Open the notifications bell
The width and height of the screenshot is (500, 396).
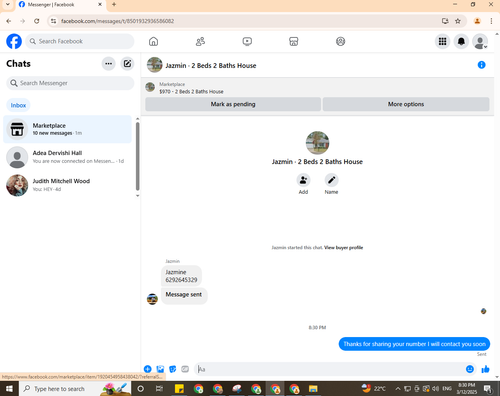pos(461,41)
